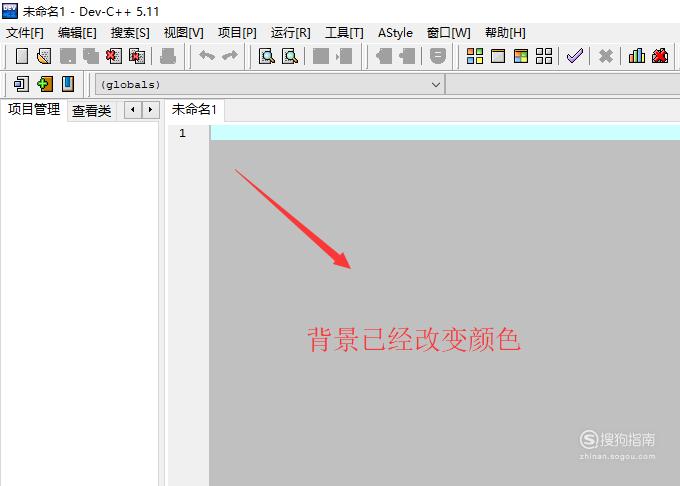Click the Open file icon

pyautogui.click(x=44, y=56)
